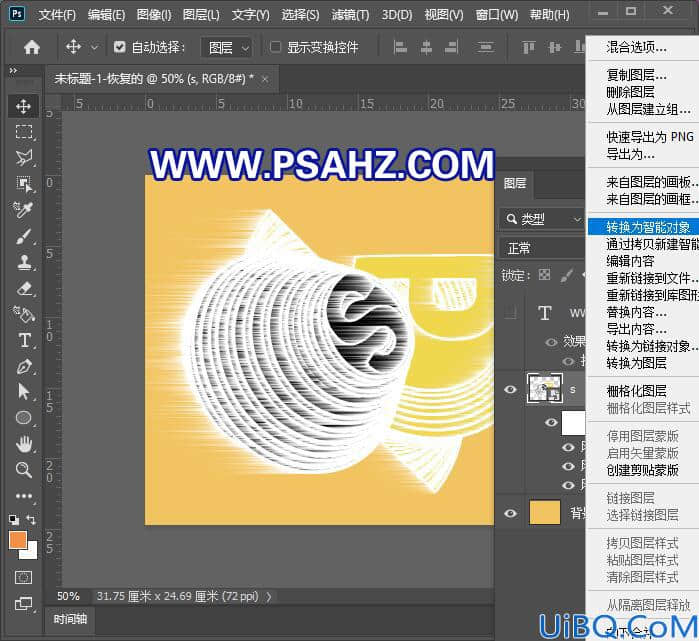The width and height of the screenshot is (699, 641).
Task: Switch to the 图层 panel tab
Action: (x=515, y=183)
